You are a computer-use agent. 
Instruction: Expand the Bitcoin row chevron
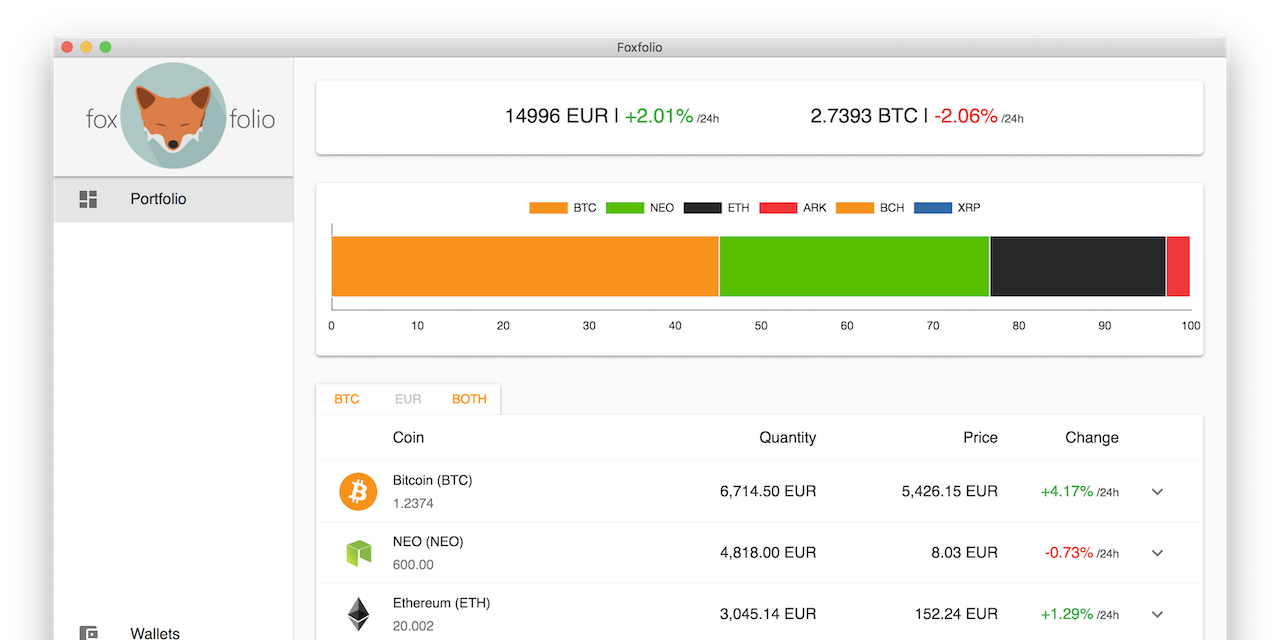1157,492
